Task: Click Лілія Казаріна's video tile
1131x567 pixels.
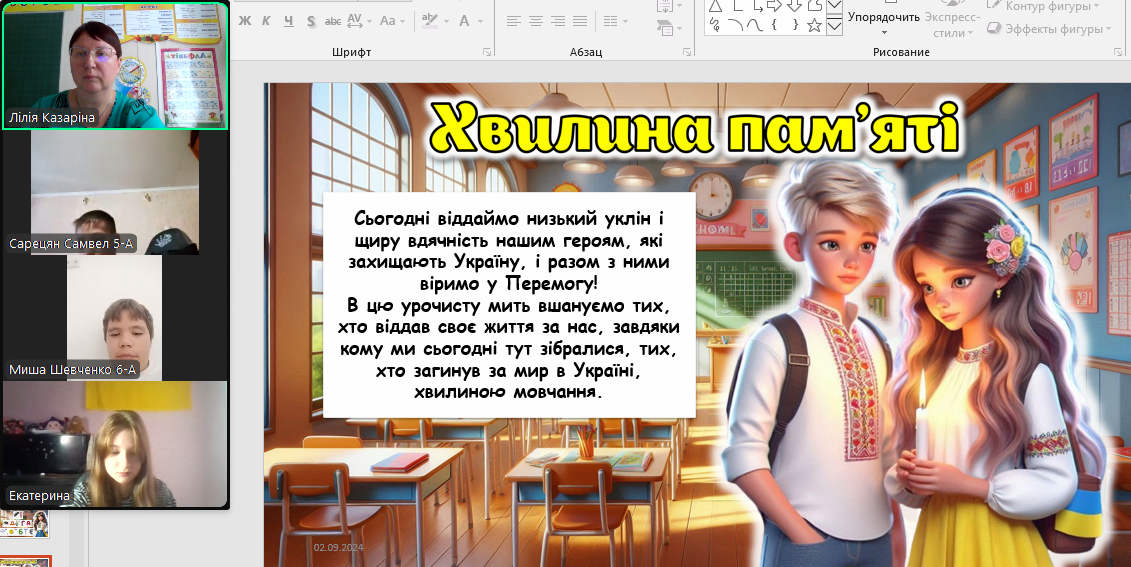Action: point(115,65)
